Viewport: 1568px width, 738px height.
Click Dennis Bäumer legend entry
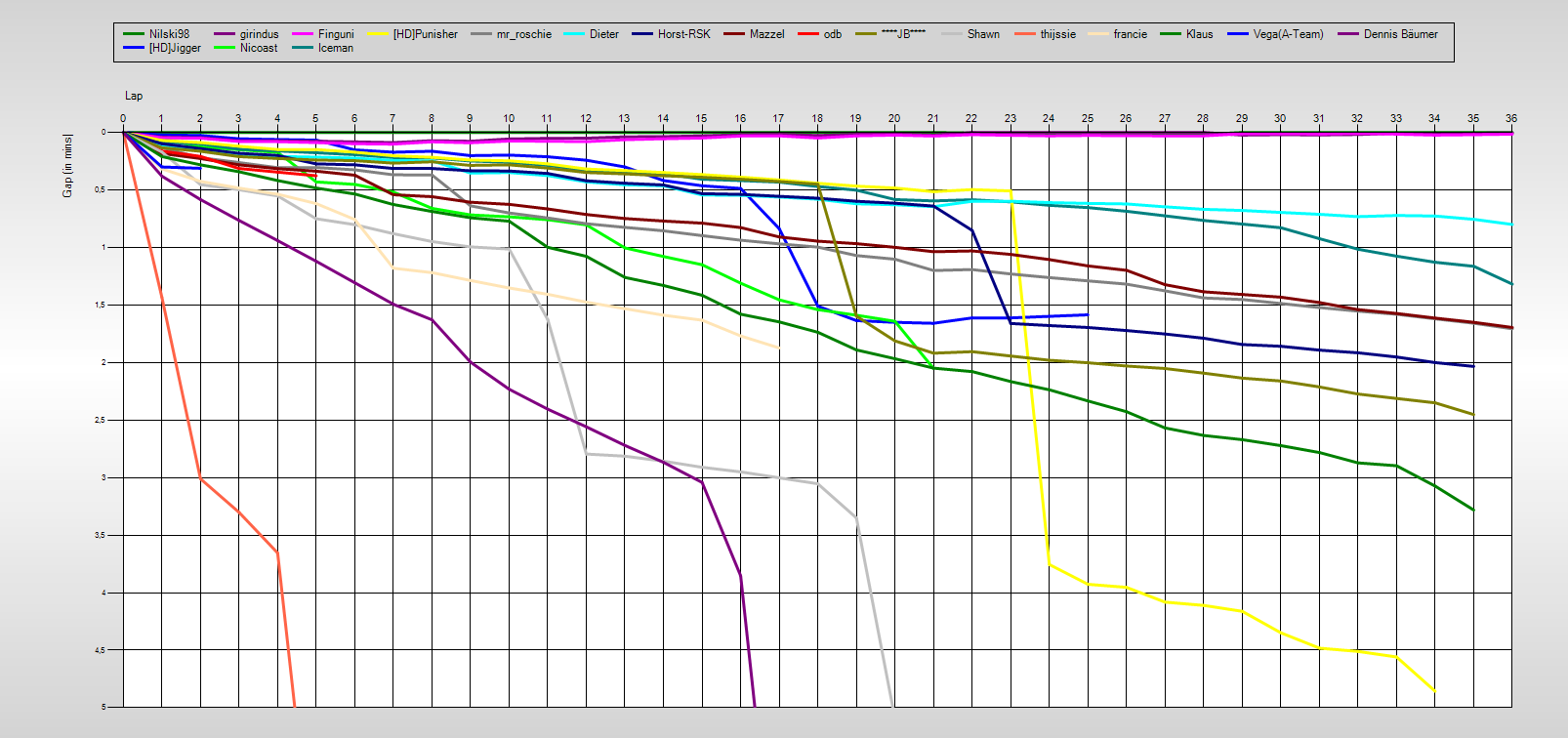[x=1400, y=34]
